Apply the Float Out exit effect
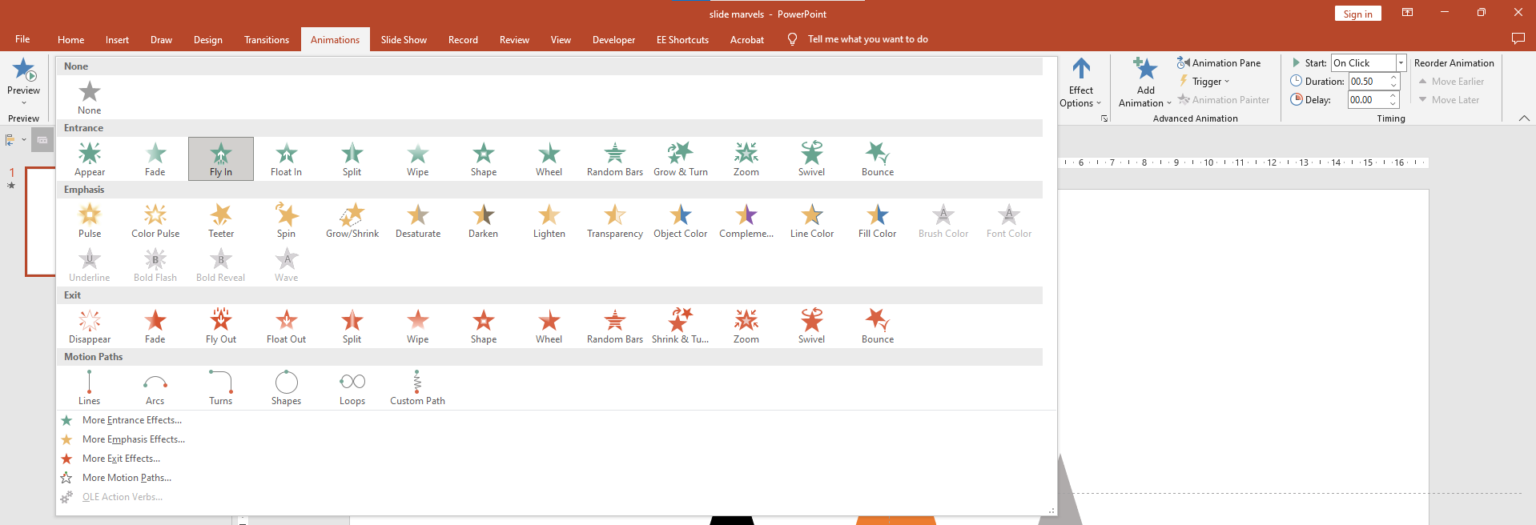The height and width of the screenshot is (525, 1536). coord(286,326)
